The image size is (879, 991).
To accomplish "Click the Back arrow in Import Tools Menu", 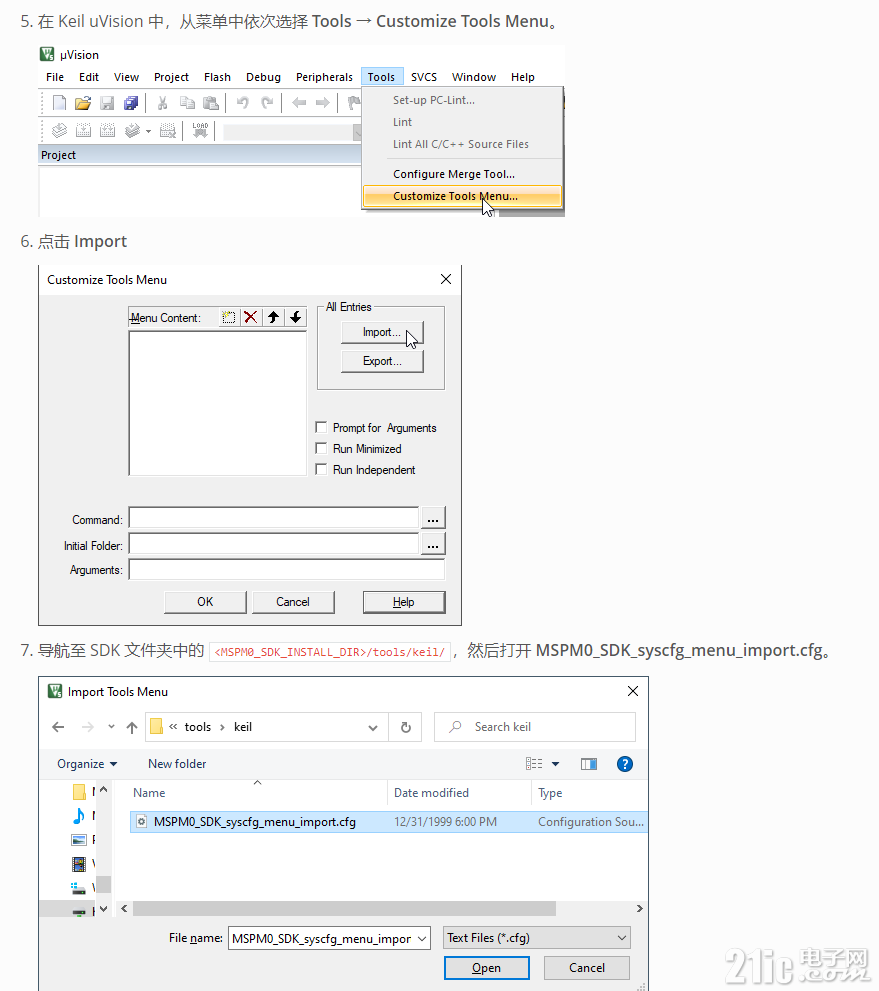I will (58, 727).
